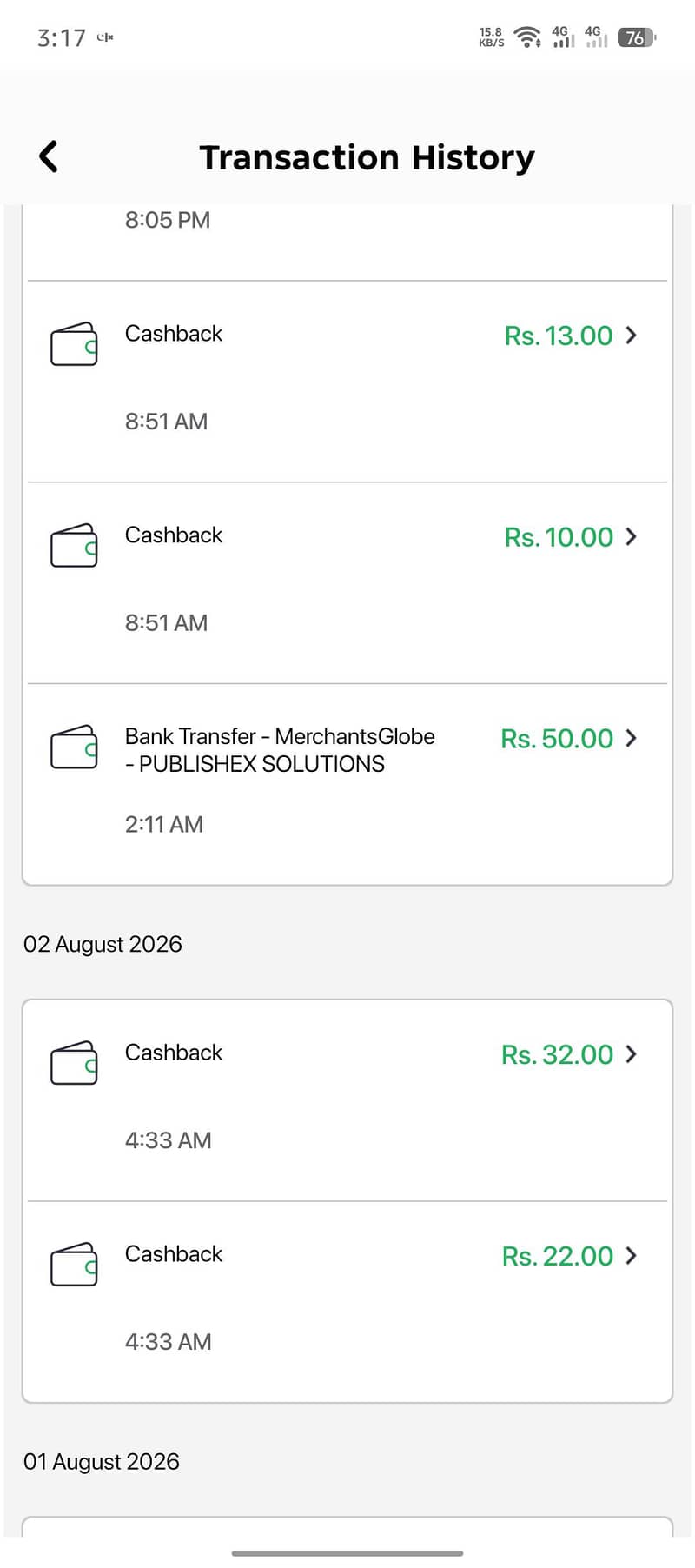Open the Rs. 50.00 amount
The height and width of the screenshot is (1568, 695).
557,739
